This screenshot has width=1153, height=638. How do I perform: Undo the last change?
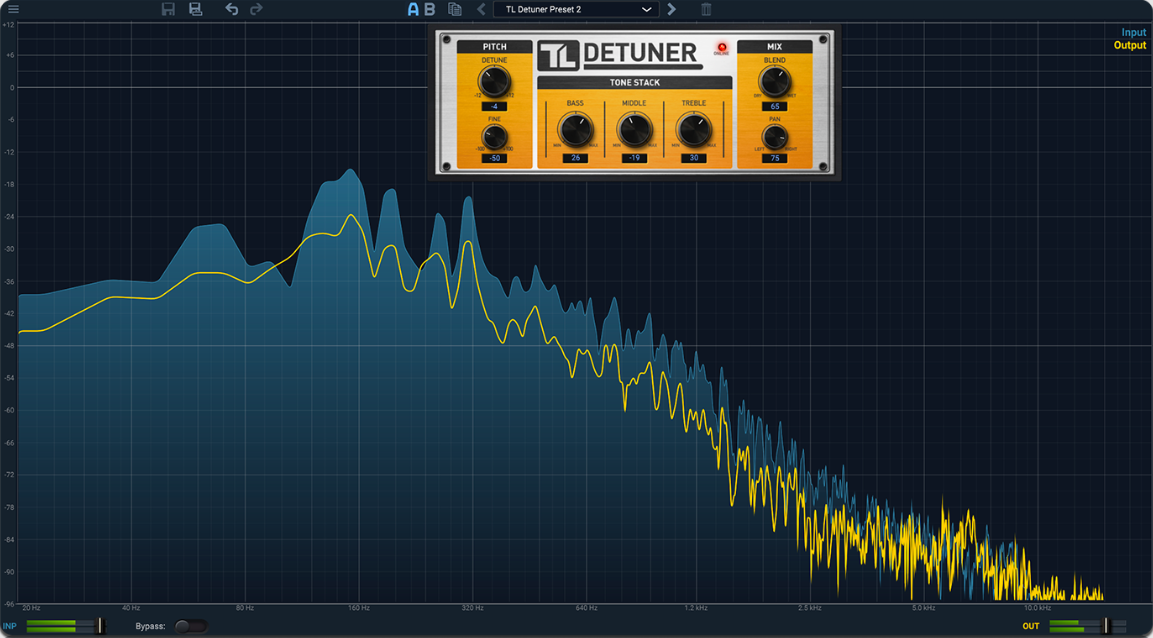click(x=232, y=10)
